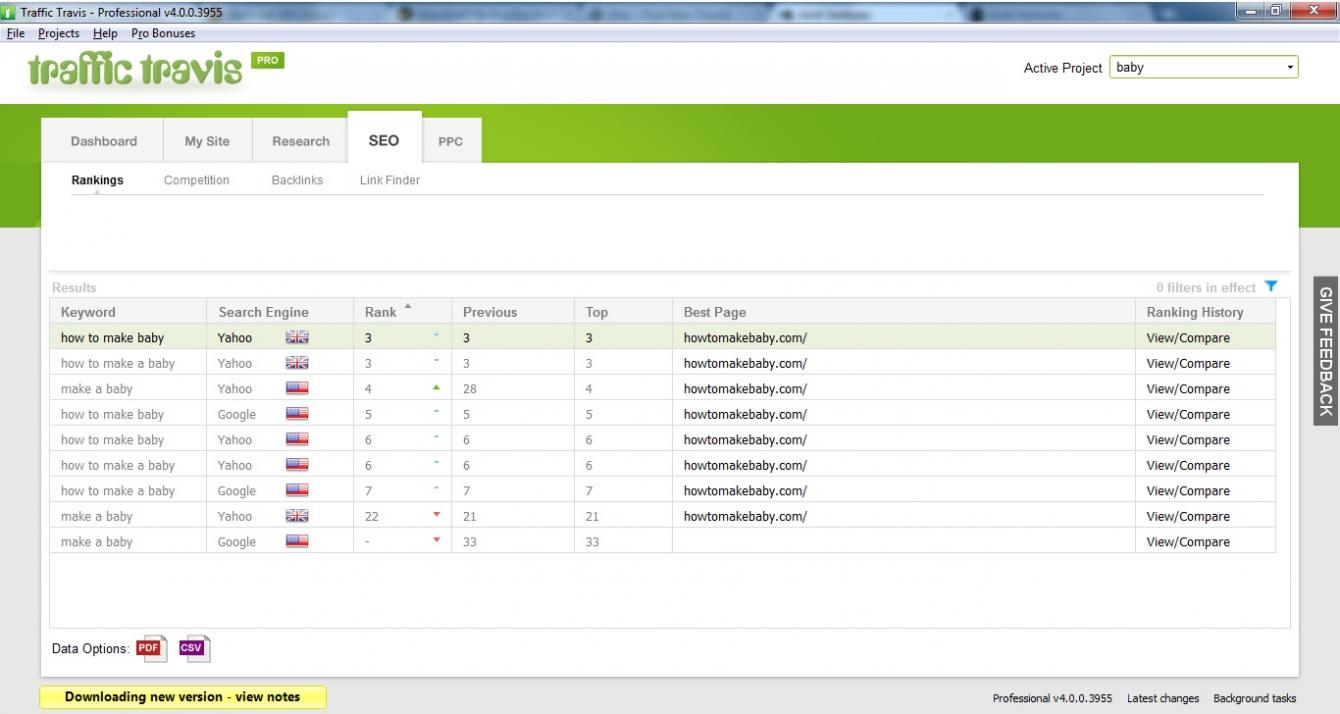Image resolution: width=1340 pixels, height=714 pixels.
Task: Select the Rankings sub-tab
Action: 97,180
